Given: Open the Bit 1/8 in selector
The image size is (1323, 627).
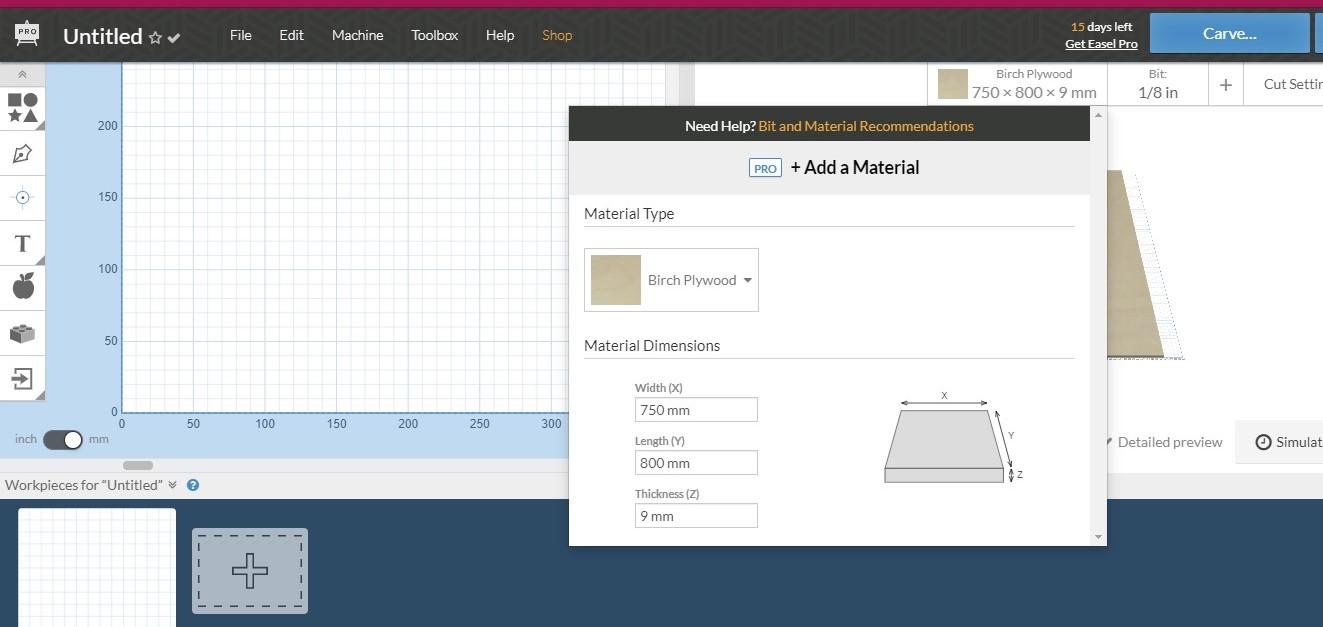Looking at the screenshot, I should [1157, 83].
